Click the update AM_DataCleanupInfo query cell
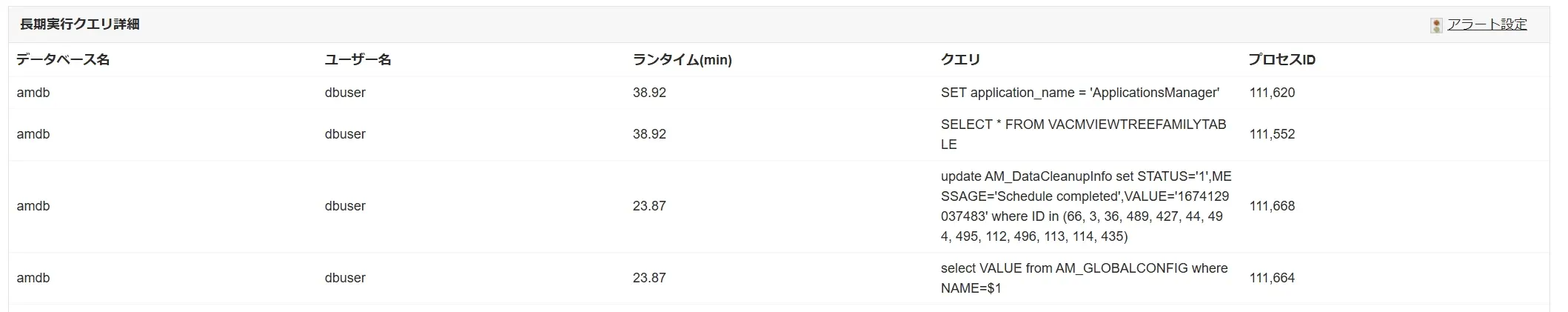Screen dimensions: 1568x312 tap(1085, 206)
